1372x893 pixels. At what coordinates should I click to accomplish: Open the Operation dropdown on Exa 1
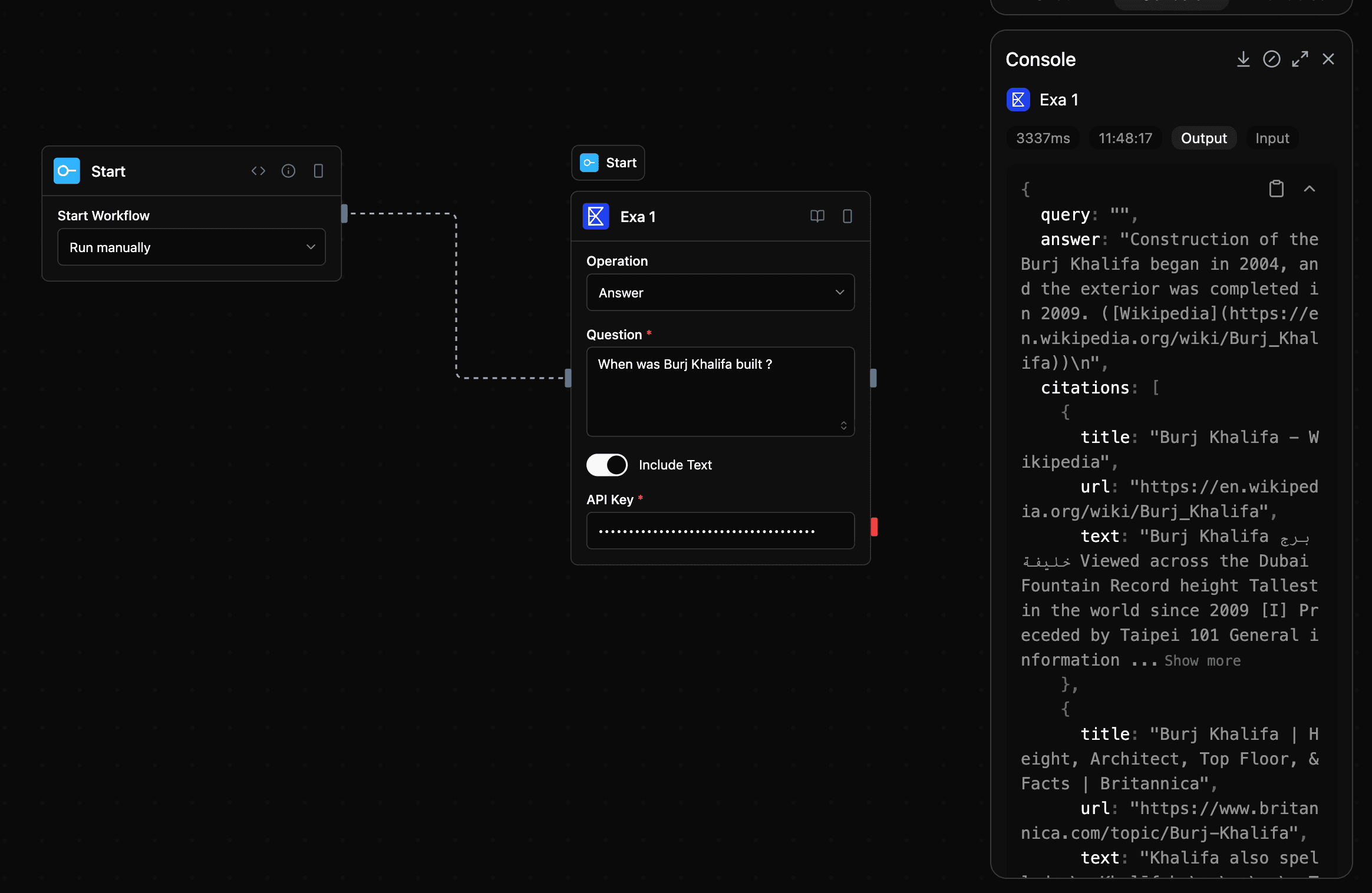[720, 292]
